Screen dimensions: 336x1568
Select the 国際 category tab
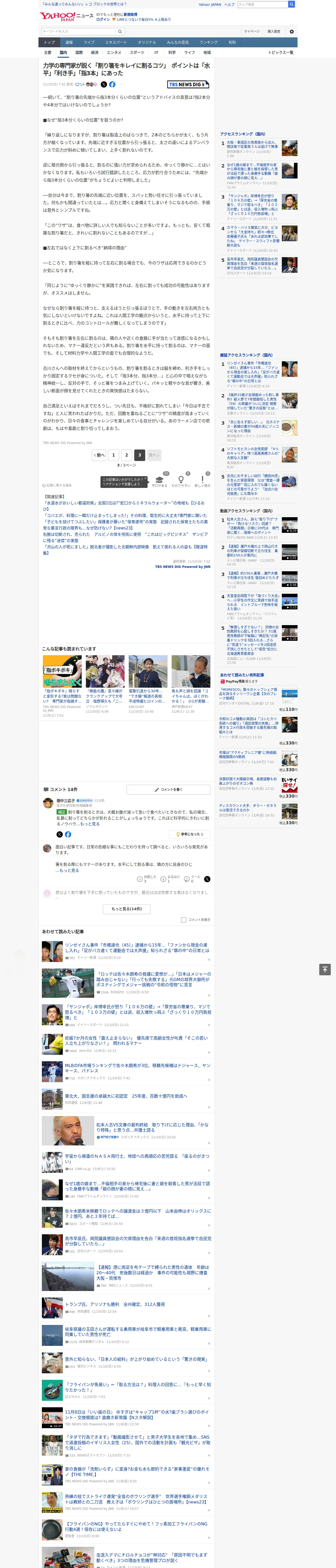[x=79, y=52]
